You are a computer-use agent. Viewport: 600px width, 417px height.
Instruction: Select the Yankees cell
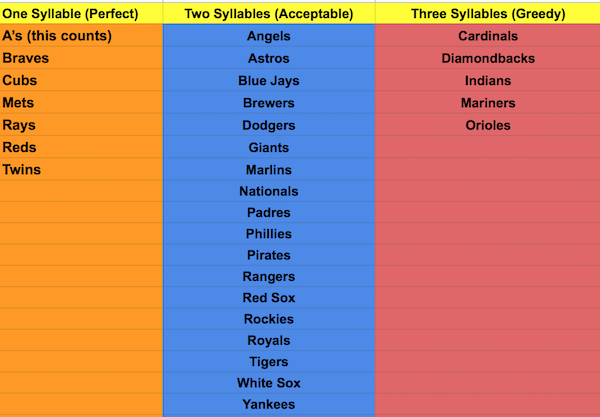click(269, 404)
